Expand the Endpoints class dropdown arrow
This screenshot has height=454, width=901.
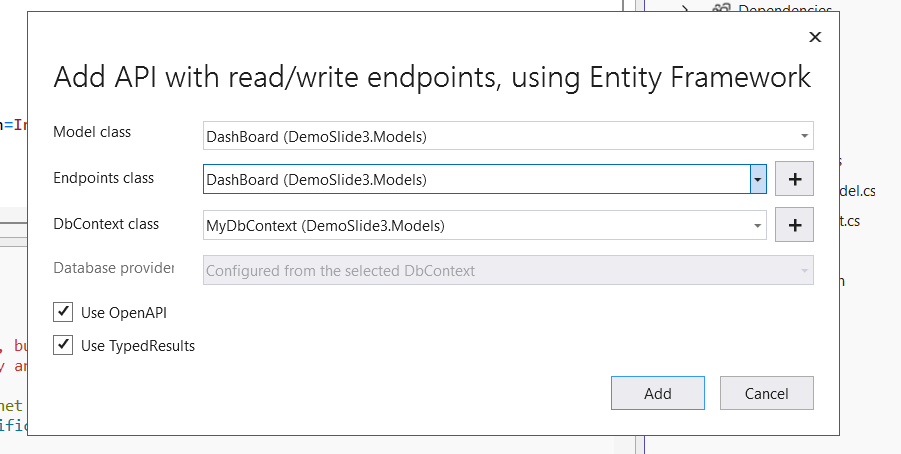pyautogui.click(x=758, y=180)
